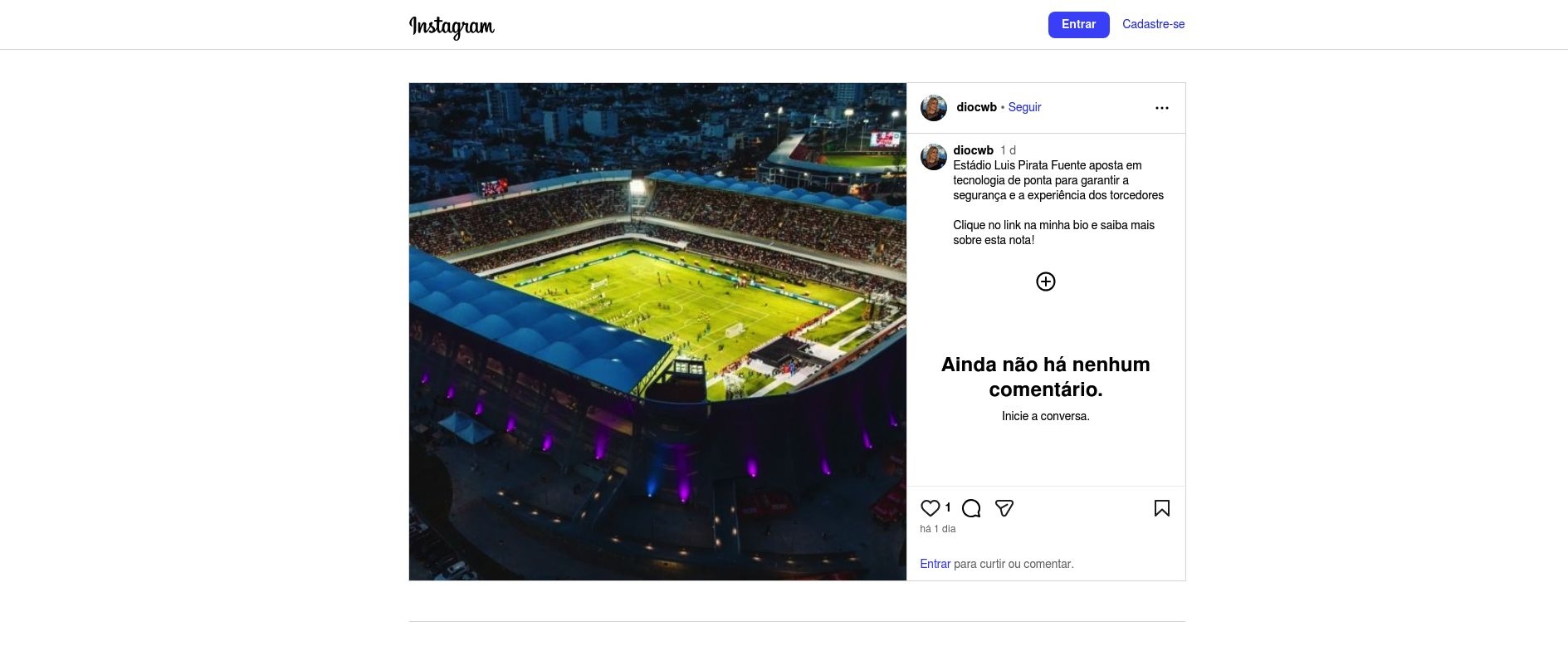Open the Cadastre-se sign-up link
Screen dimensions: 1568x656
pos(1153,24)
